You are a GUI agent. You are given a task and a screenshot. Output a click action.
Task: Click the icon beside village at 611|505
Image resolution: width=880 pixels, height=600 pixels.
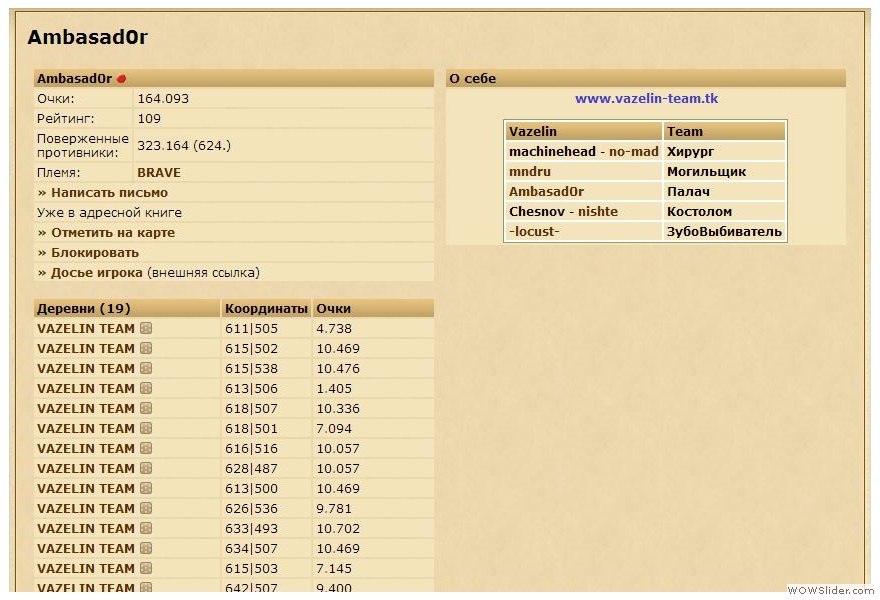tap(146, 328)
